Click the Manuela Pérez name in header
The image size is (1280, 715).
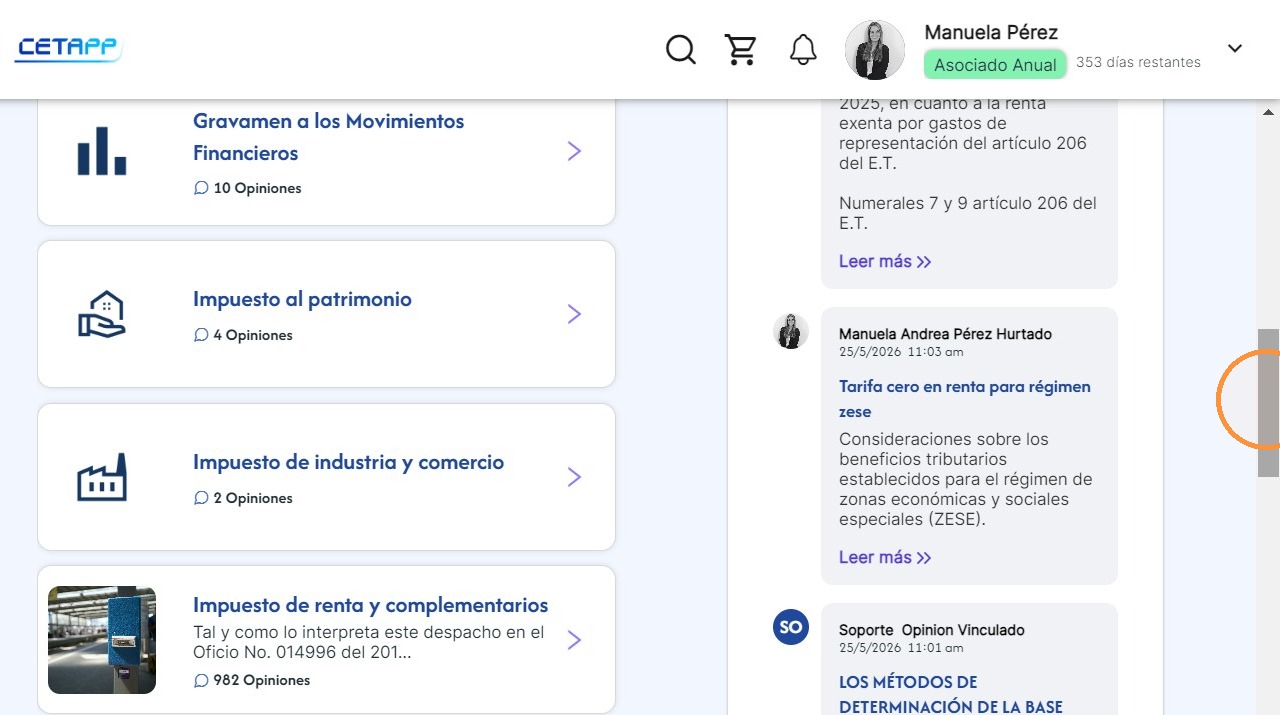(991, 32)
